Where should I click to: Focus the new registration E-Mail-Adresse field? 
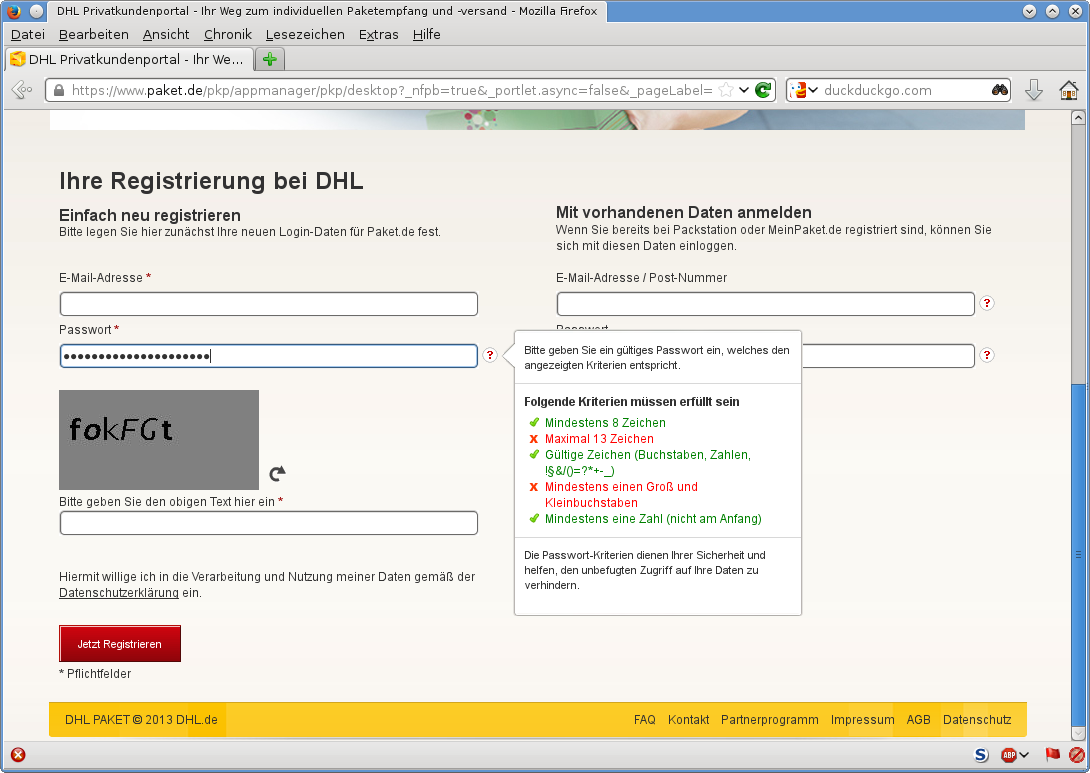click(x=269, y=304)
